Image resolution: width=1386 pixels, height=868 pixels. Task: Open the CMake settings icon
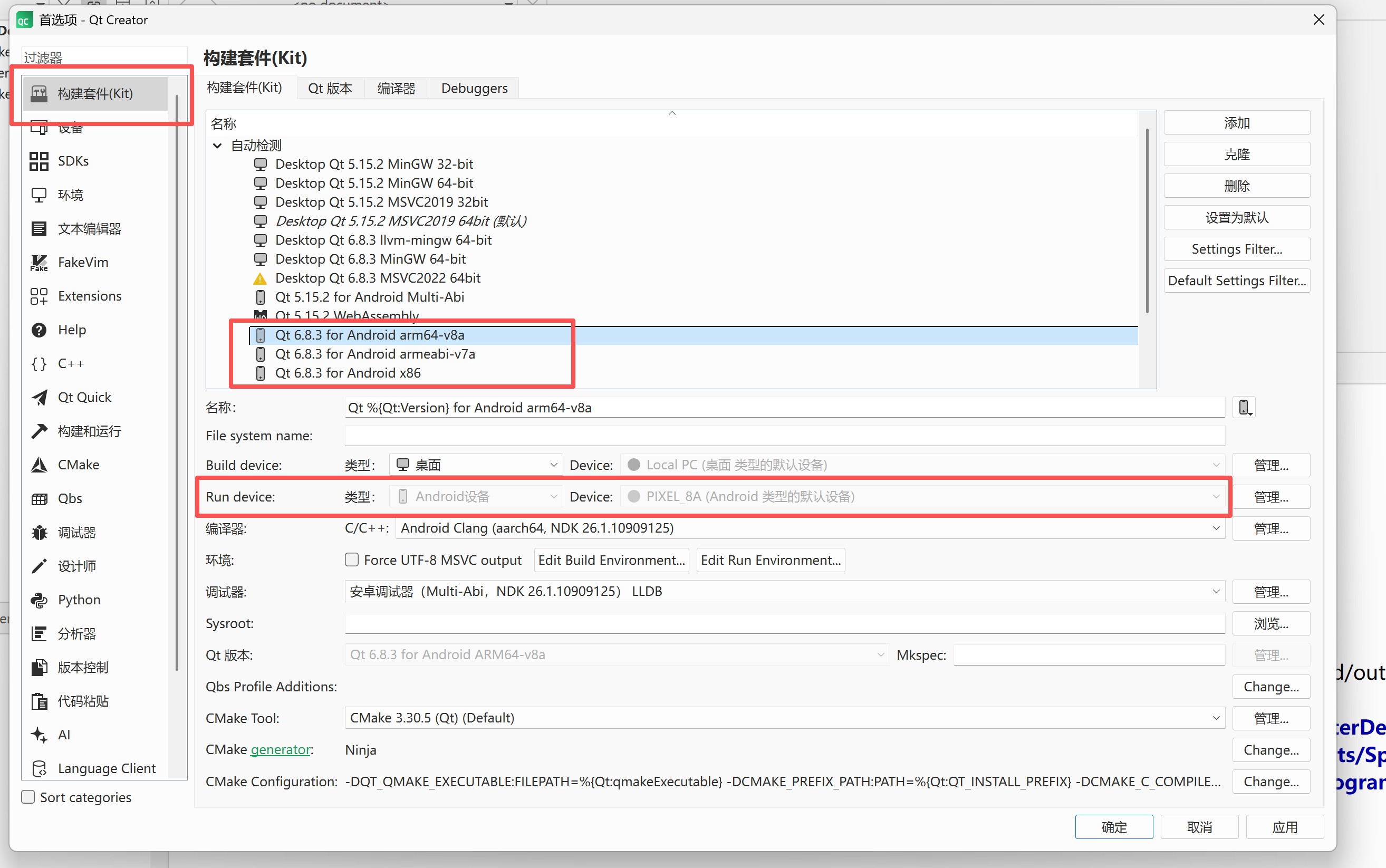pos(38,465)
